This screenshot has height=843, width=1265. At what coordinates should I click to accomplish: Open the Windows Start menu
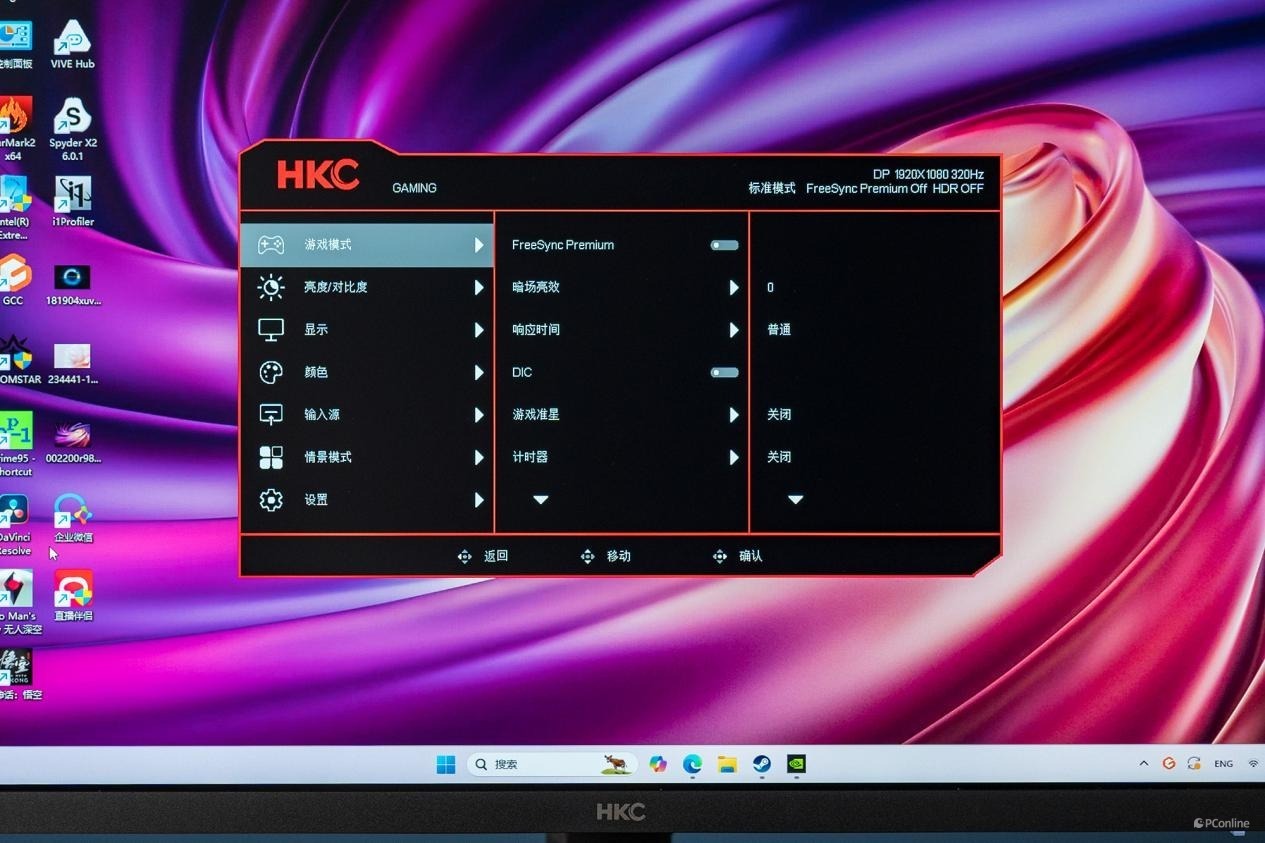click(x=446, y=764)
